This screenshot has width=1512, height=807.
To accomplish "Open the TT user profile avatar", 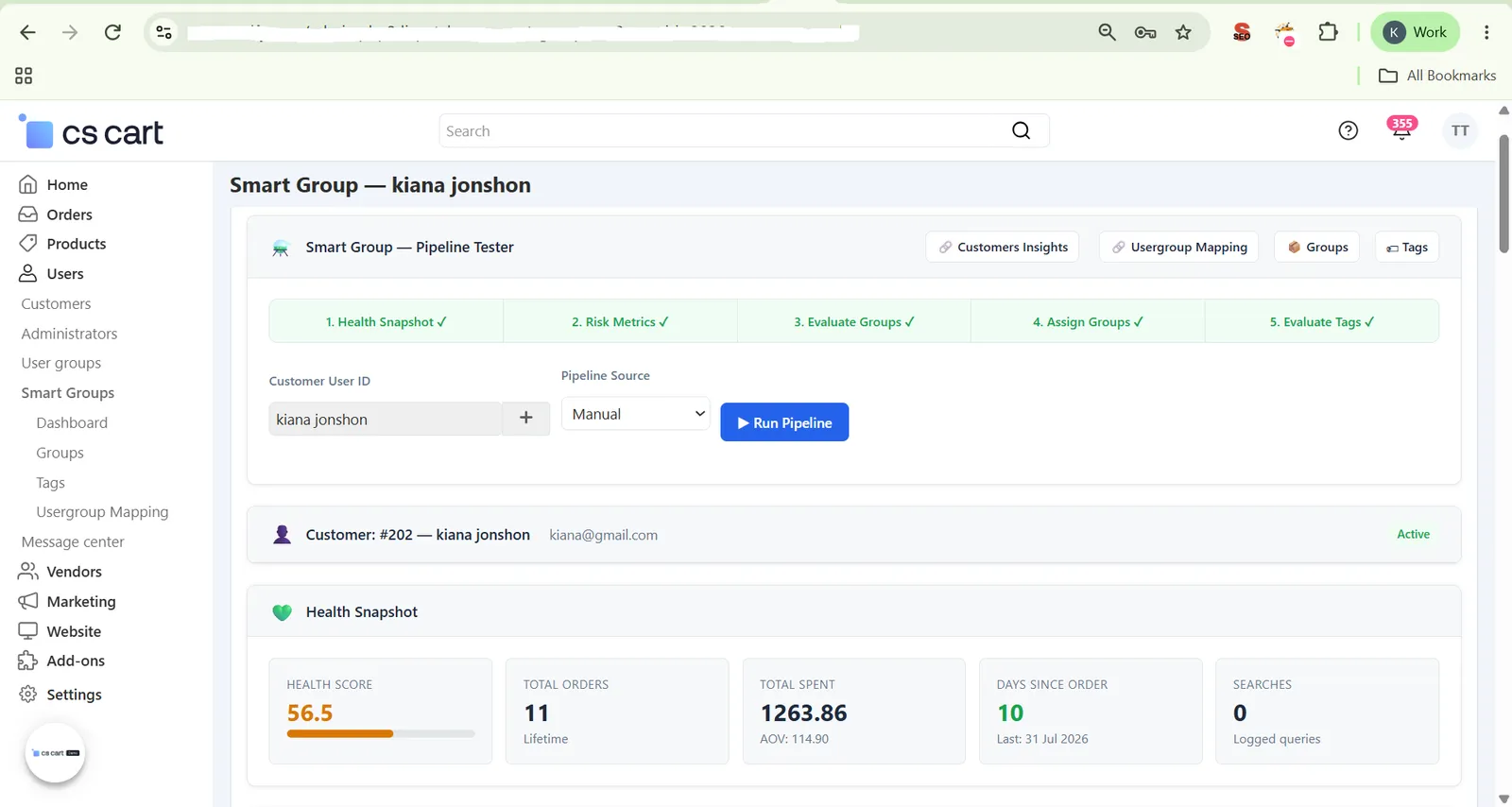I will pos(1460,130).
